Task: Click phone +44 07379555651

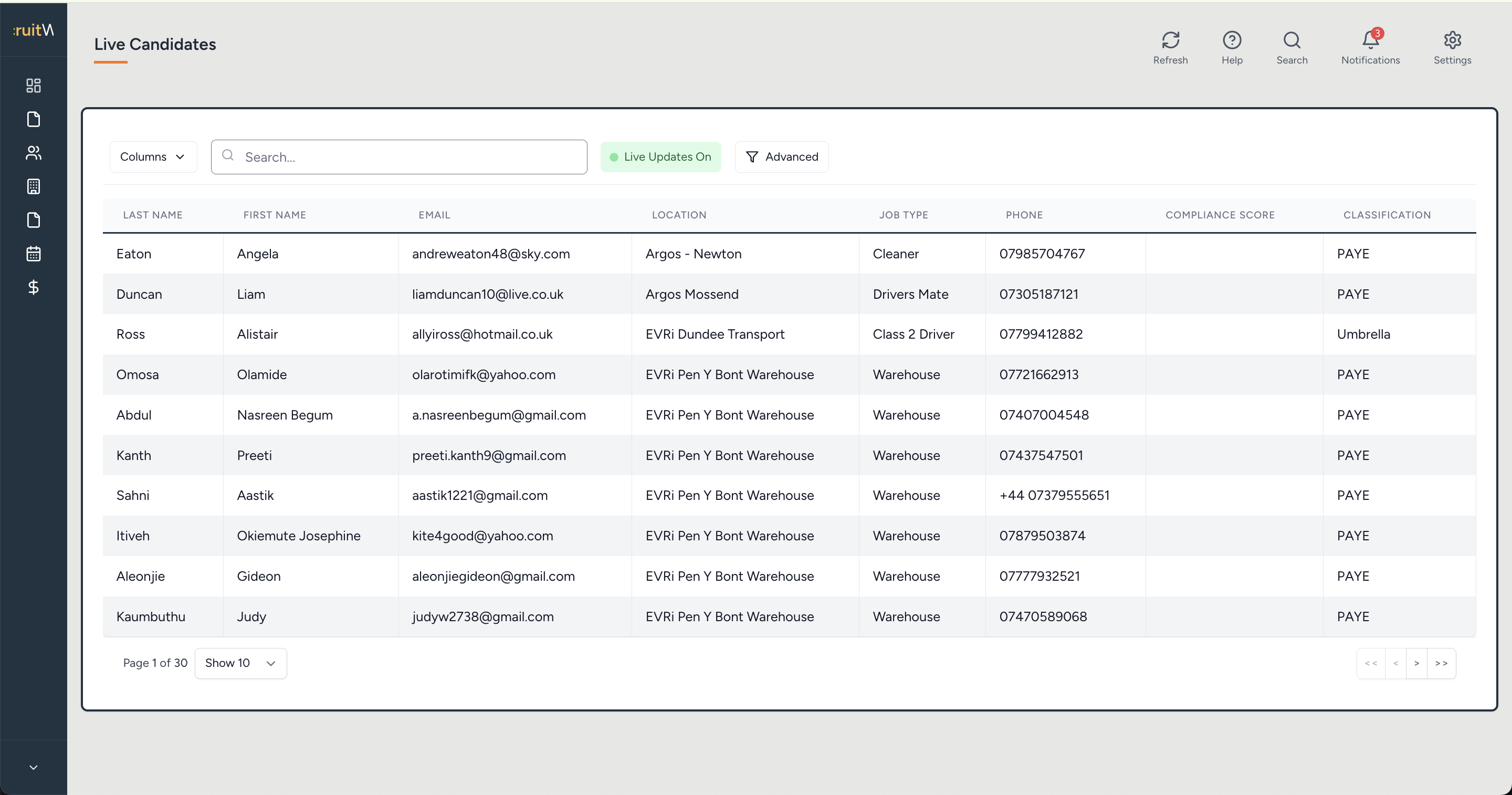Action: pyautogui.click(x=1054, y=496)
